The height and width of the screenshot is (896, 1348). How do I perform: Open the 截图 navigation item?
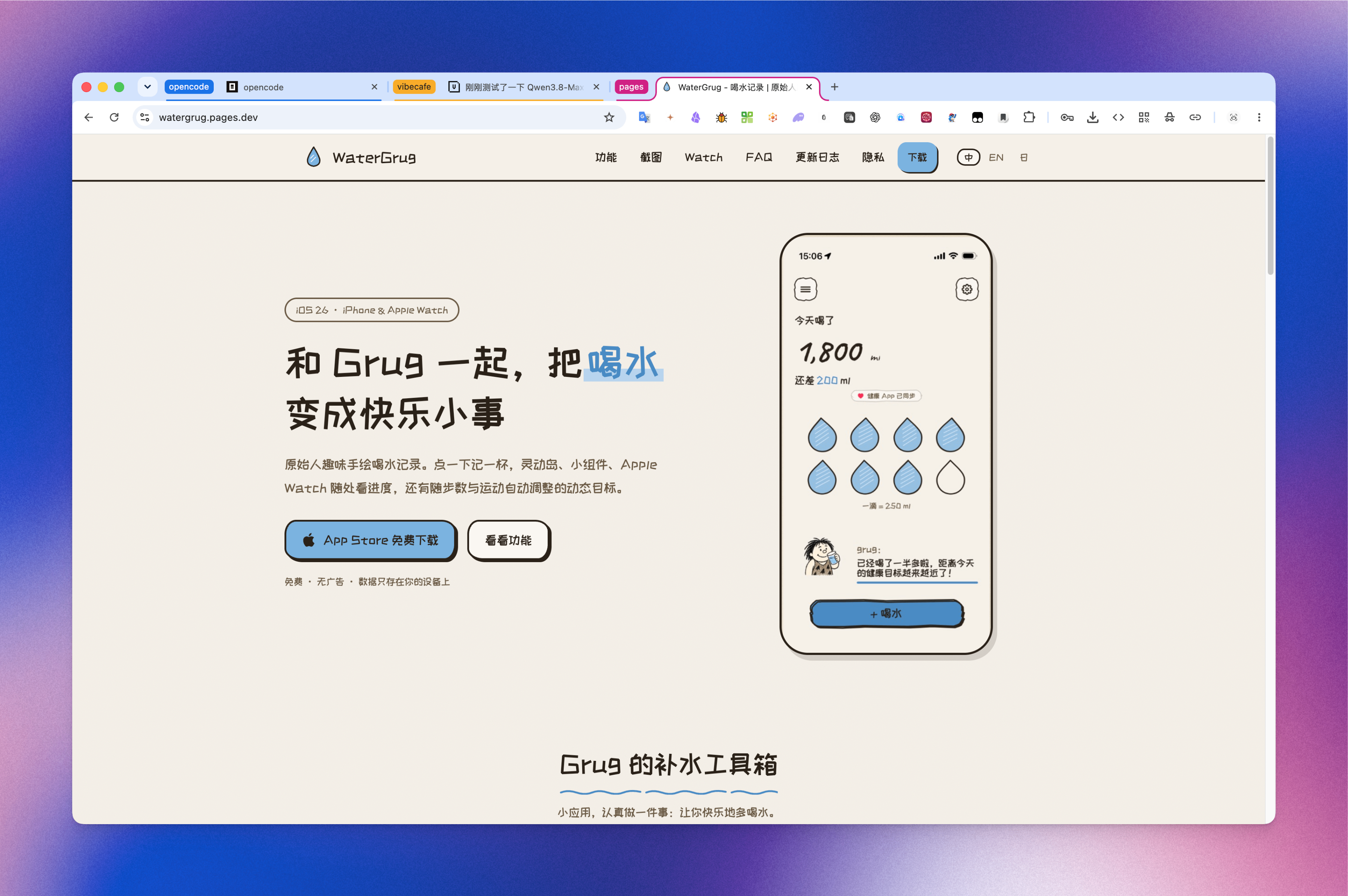coord(651,157)
